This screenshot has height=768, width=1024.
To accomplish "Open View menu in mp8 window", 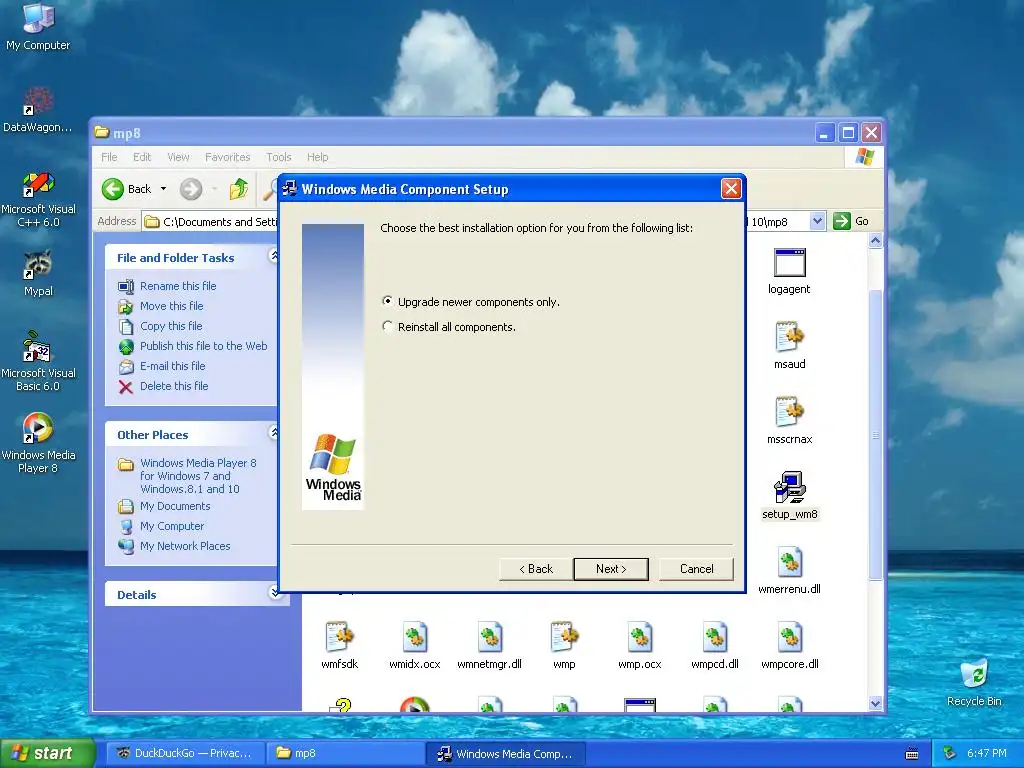I will [x=178, y=157].
